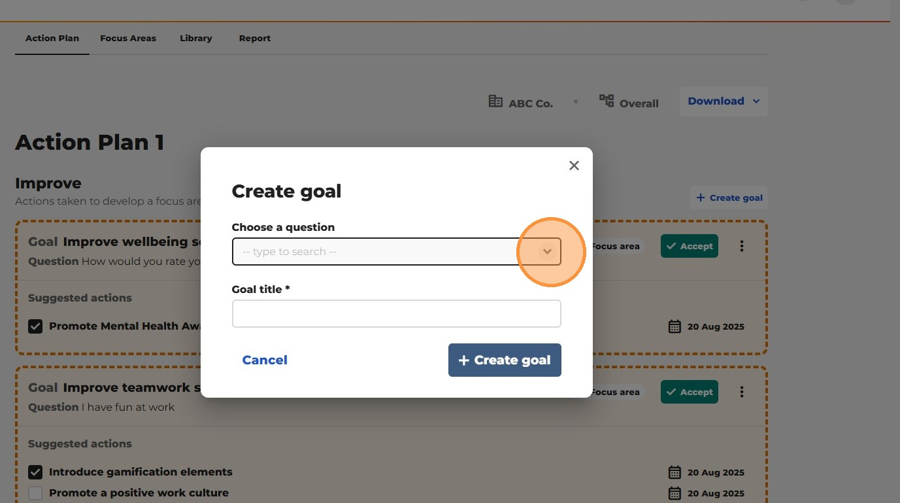Open the Choose a question dropdown arrow

547,252
